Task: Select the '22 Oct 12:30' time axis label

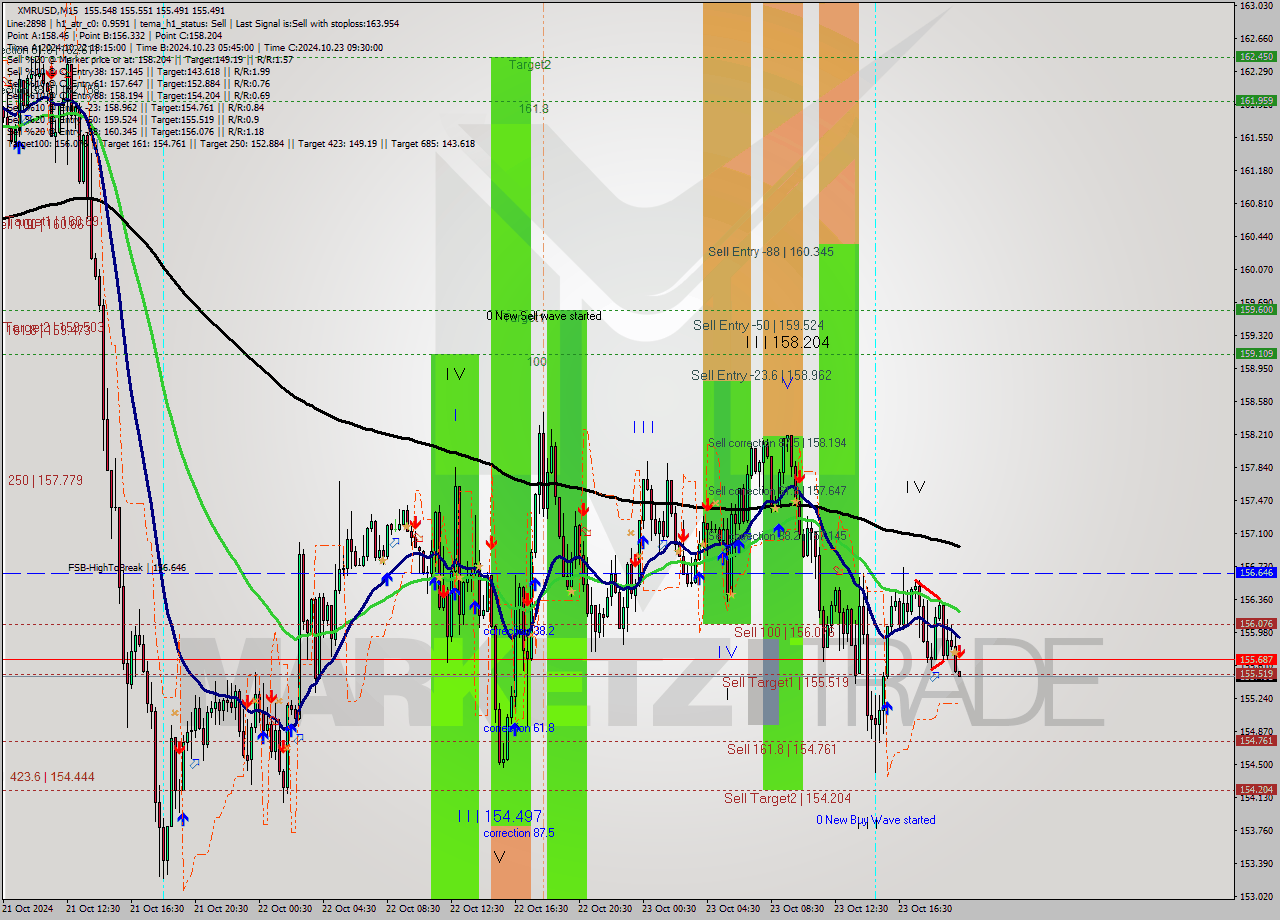Action: (x=477, y=909)
